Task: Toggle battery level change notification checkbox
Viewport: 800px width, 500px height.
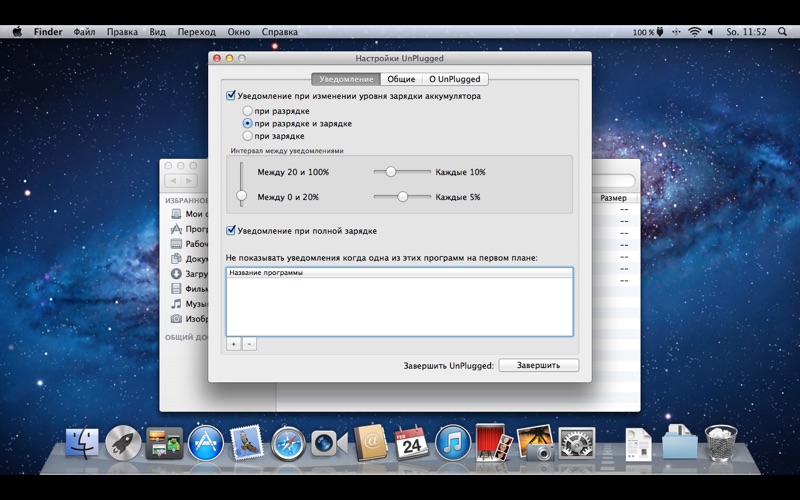Action: (231, 95)
